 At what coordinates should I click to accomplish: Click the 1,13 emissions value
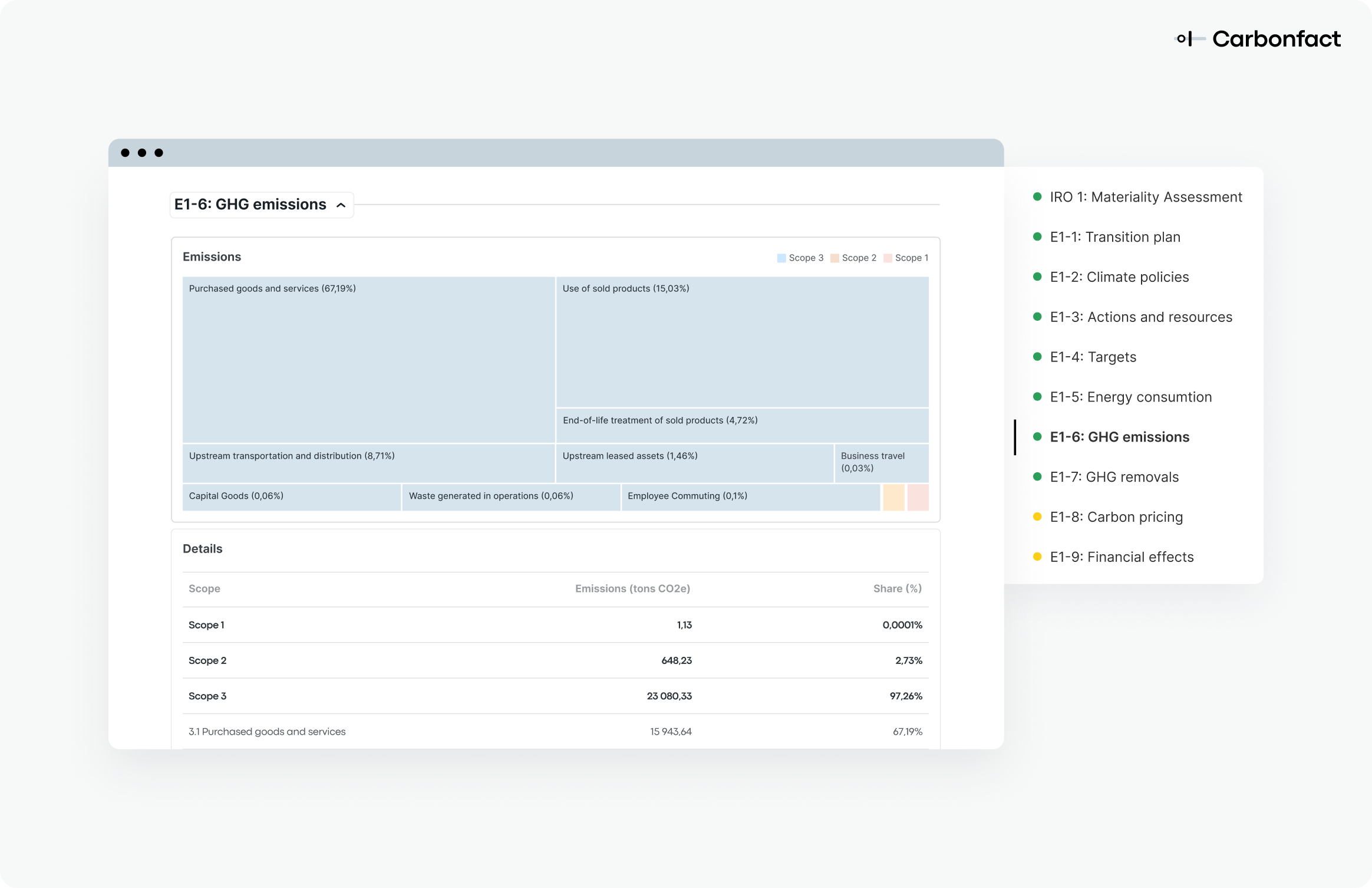tap(684, 625)
